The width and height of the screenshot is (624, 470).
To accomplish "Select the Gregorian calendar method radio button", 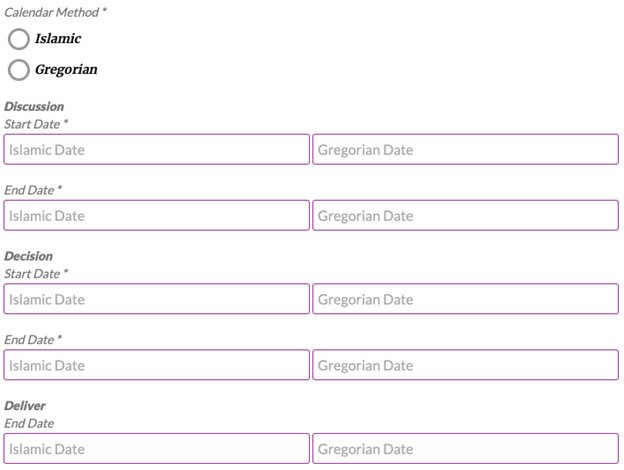I will 18,70.
